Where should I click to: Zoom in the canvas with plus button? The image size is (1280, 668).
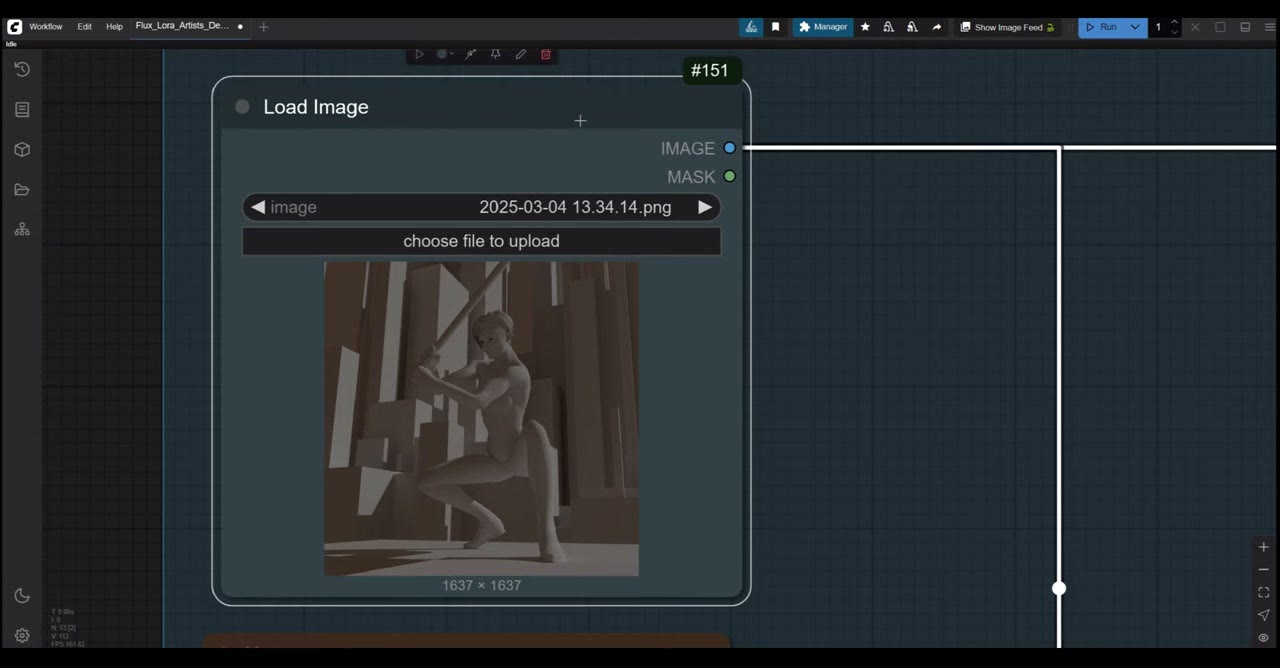(x=1264, y=547)
